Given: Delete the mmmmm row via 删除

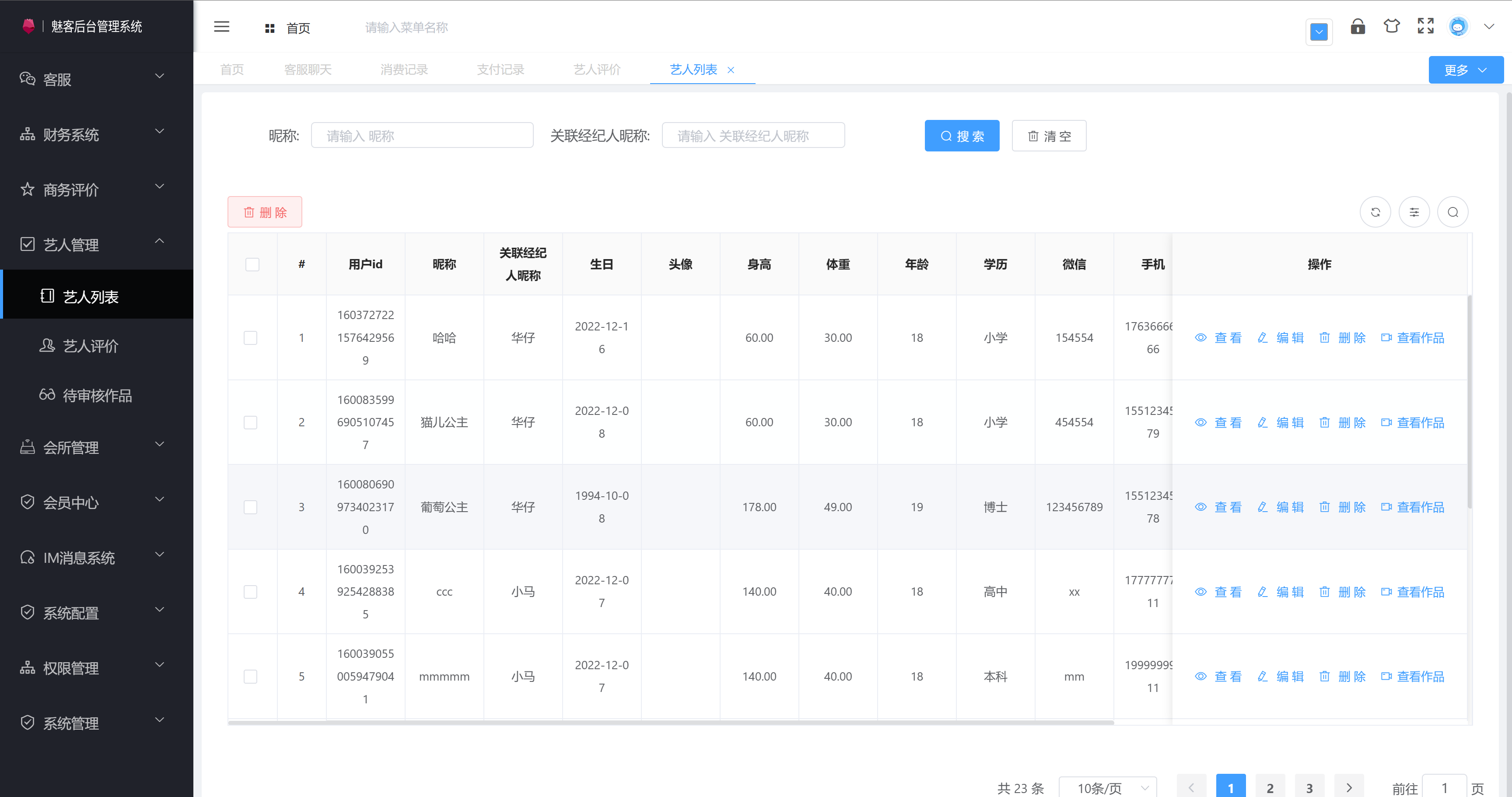Looking at the screenshot, I should coord(1342,676).
